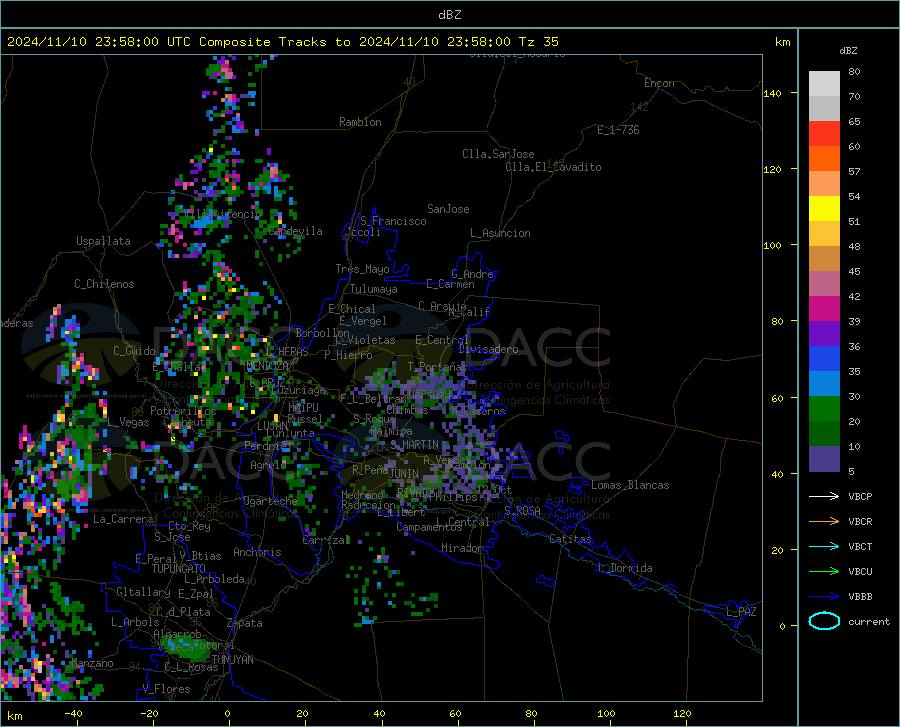Select the red 60 dBZ color swatch
This screenshot has height=727, width=900.
824,134
